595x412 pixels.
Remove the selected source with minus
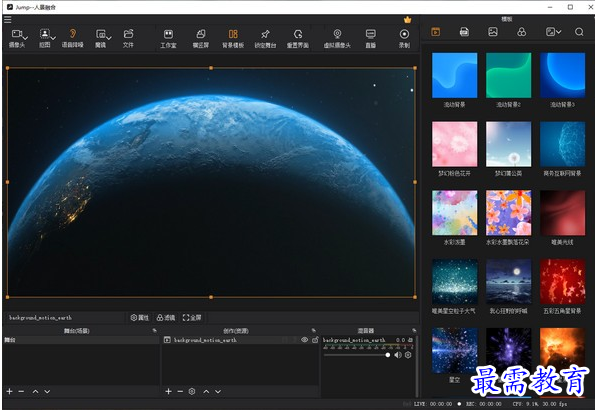[180, 391]
